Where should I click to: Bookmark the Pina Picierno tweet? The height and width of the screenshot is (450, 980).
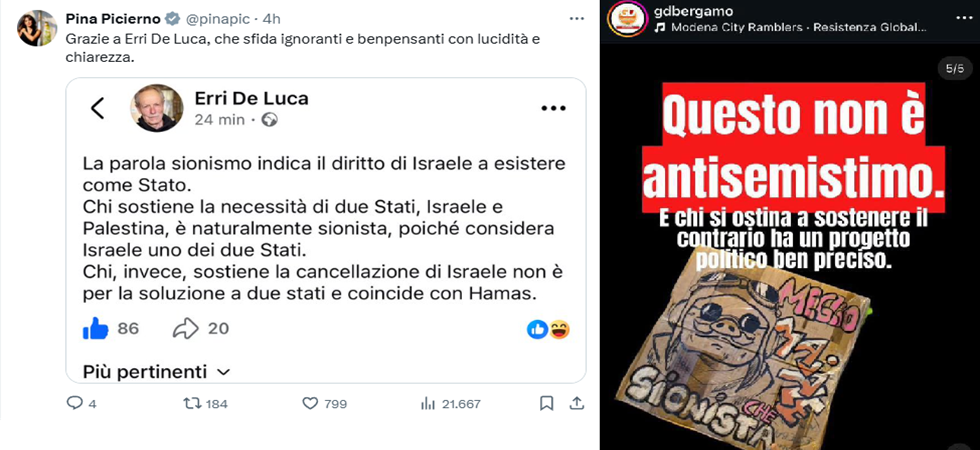[546, 403]
